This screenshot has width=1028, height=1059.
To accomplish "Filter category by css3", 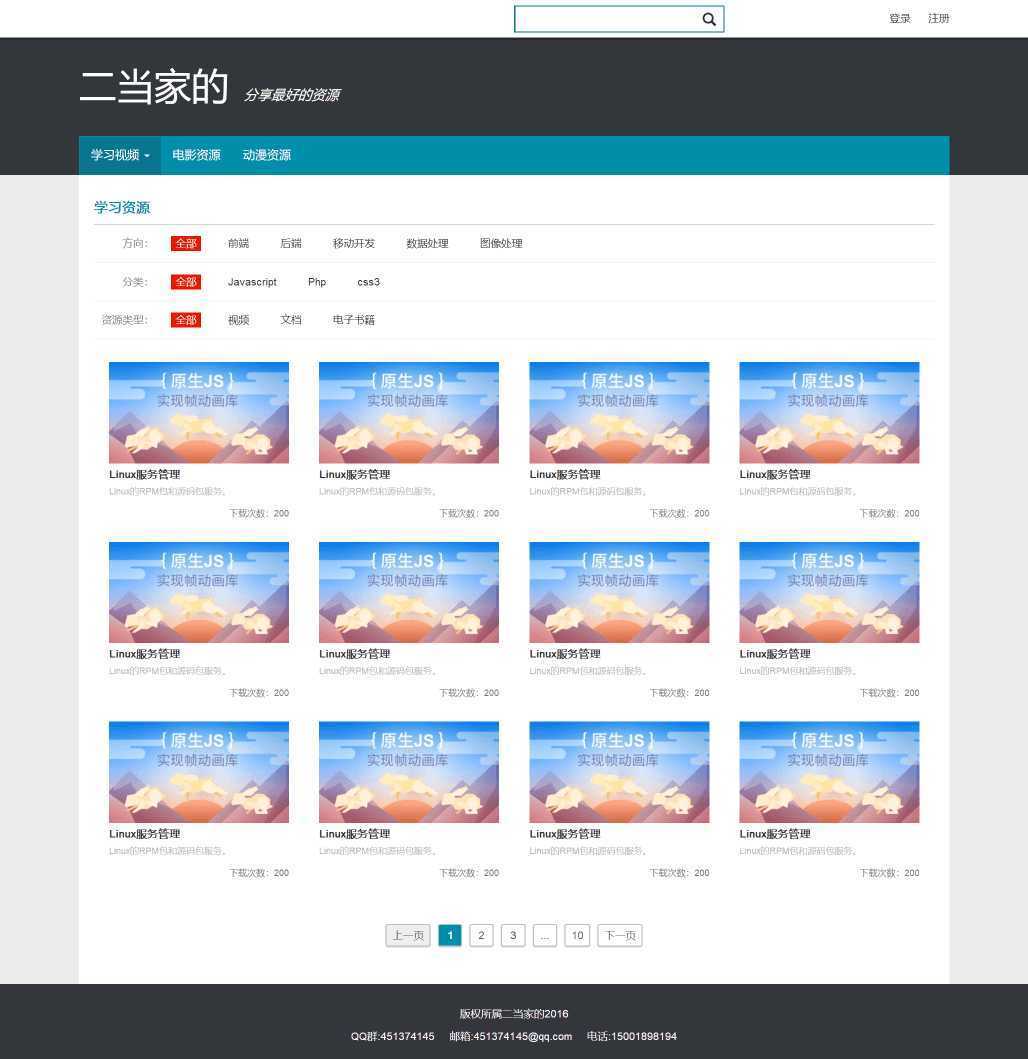I will click(368, 282).
